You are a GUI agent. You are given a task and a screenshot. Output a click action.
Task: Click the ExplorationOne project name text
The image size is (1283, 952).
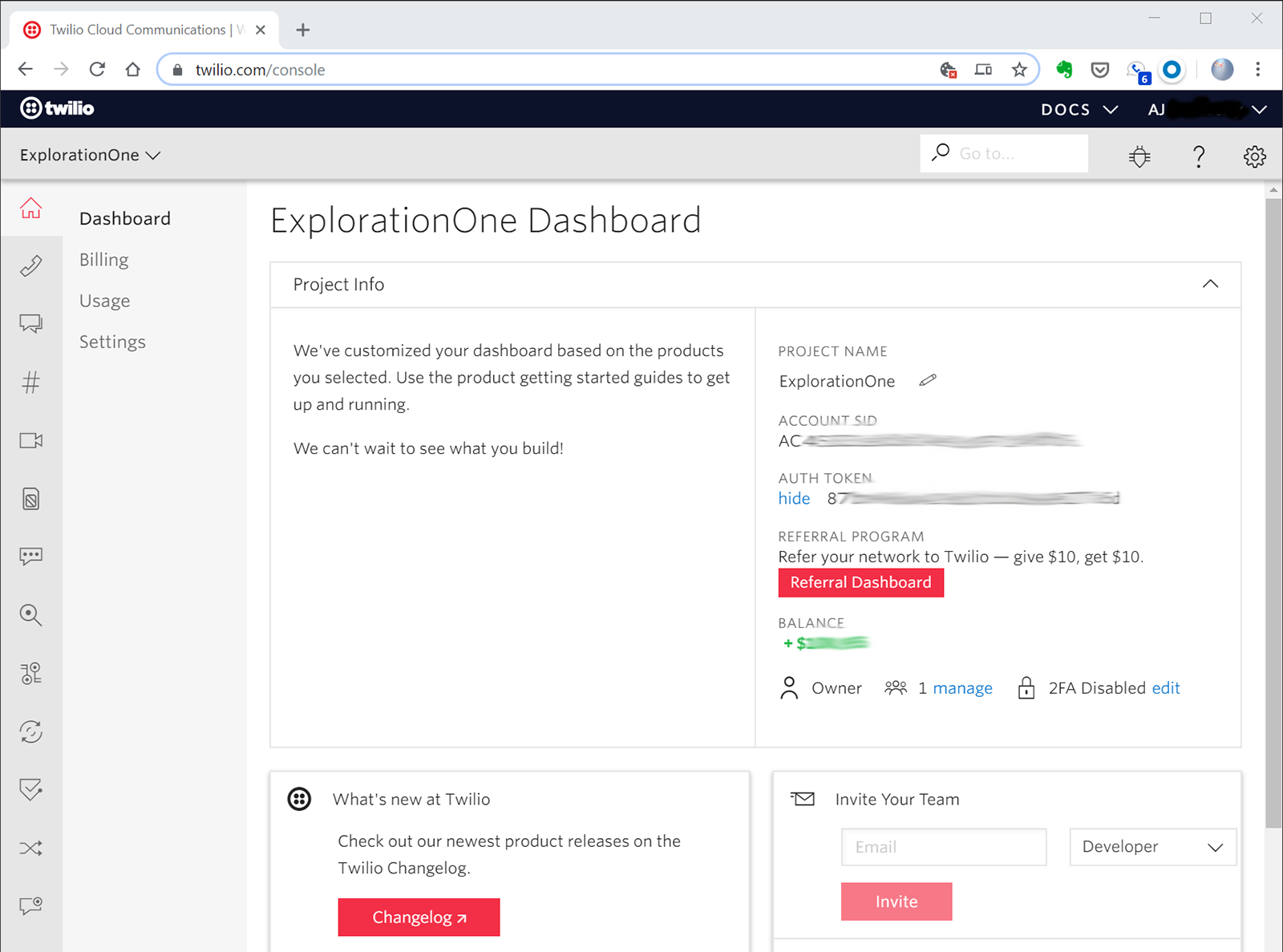[837, 381]
